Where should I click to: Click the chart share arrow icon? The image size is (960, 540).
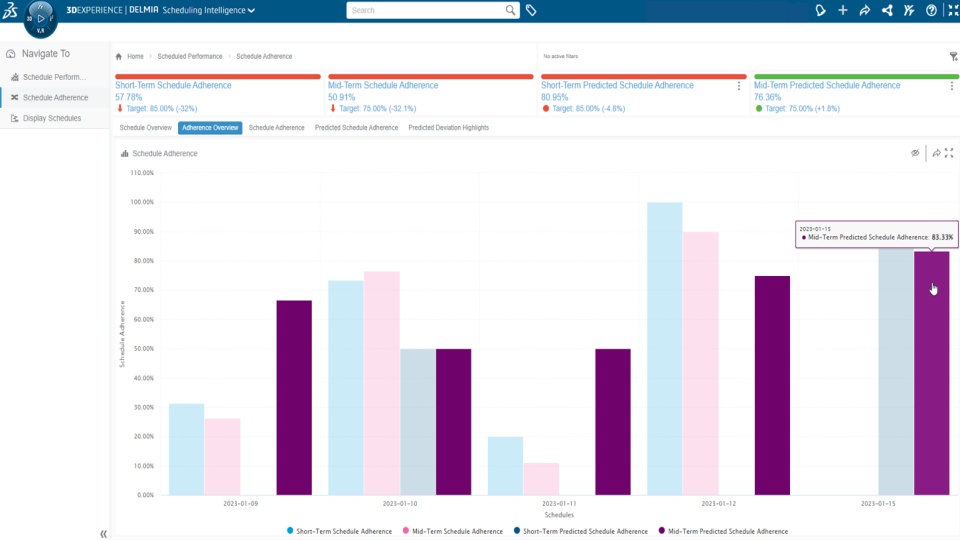(936, 153)
